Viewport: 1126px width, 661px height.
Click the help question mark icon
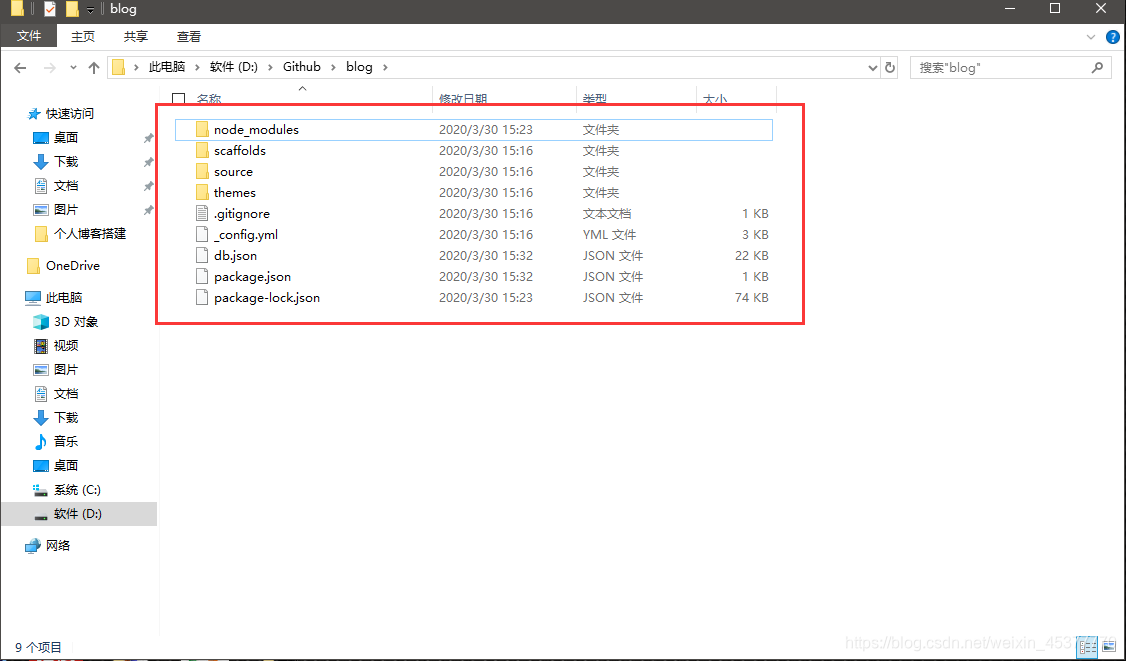point(1113,37)
